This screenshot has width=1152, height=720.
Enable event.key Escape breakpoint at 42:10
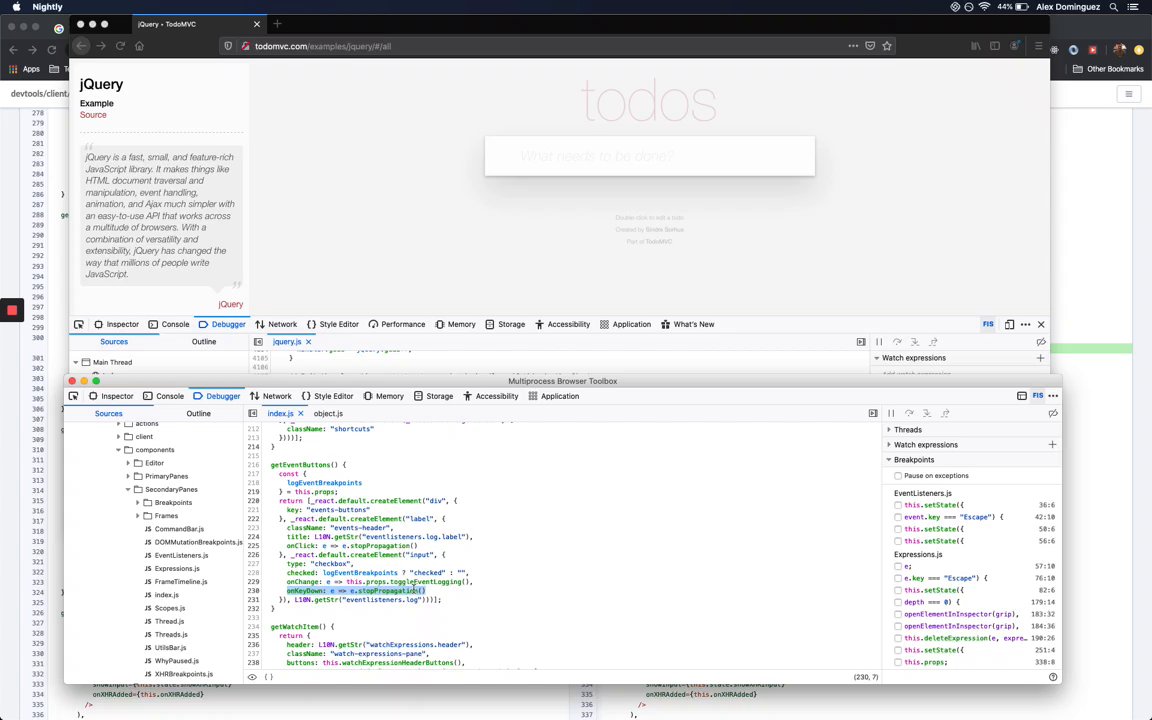click(x=898, y=517)
